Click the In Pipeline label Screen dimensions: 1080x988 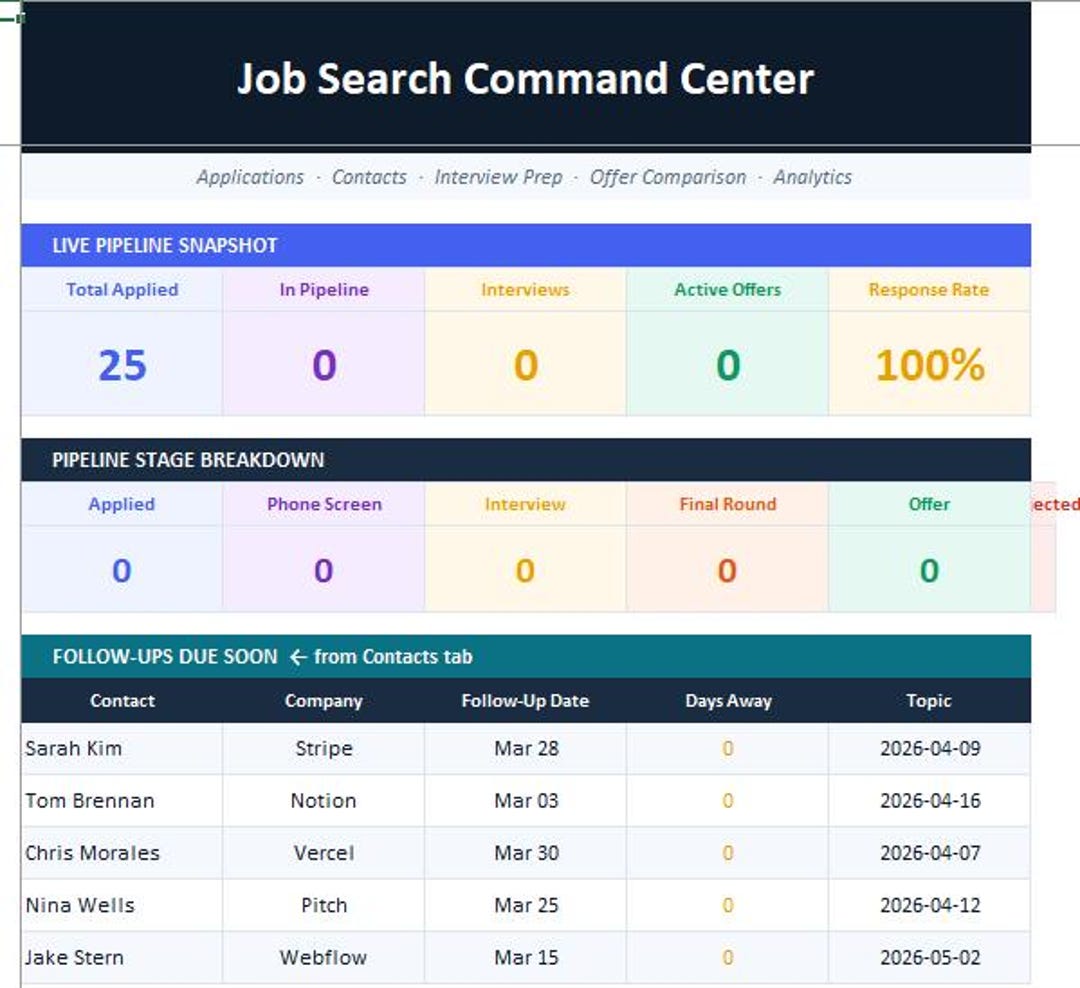point(324,289)
